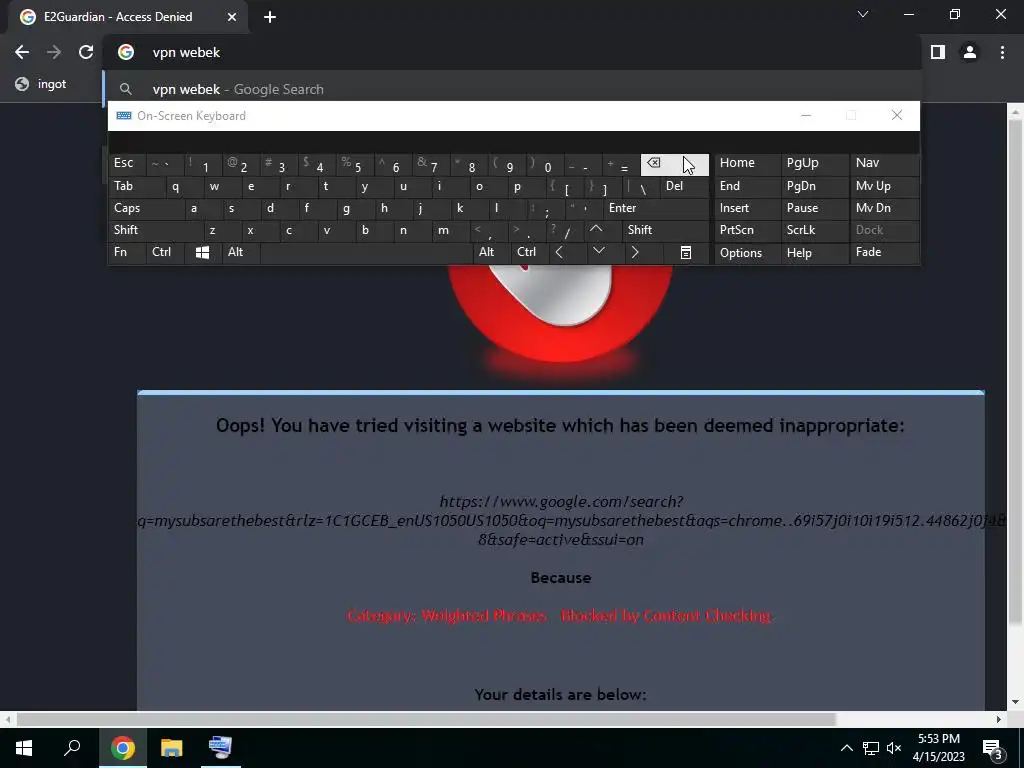
Task: Toggle the right Ctrl key
Action: (x=529, y=253)
